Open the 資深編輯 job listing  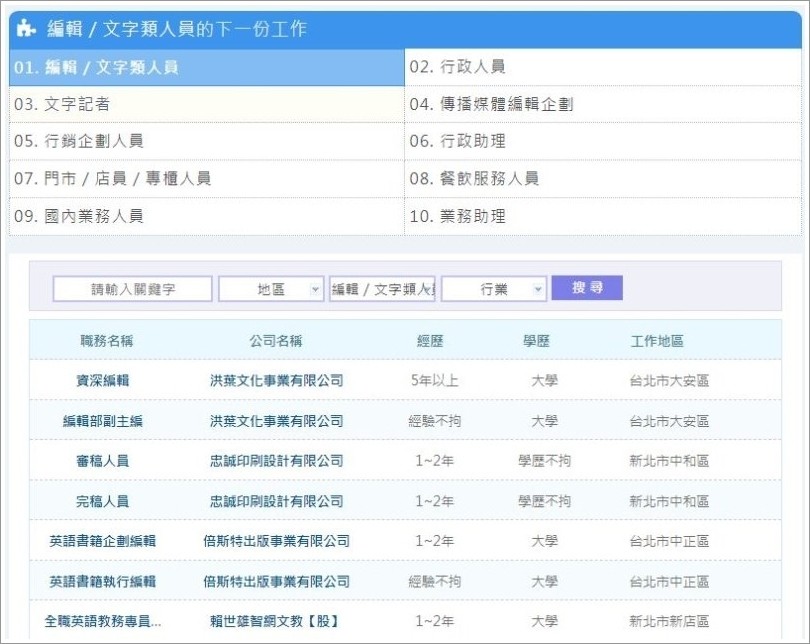click(103, 381)
